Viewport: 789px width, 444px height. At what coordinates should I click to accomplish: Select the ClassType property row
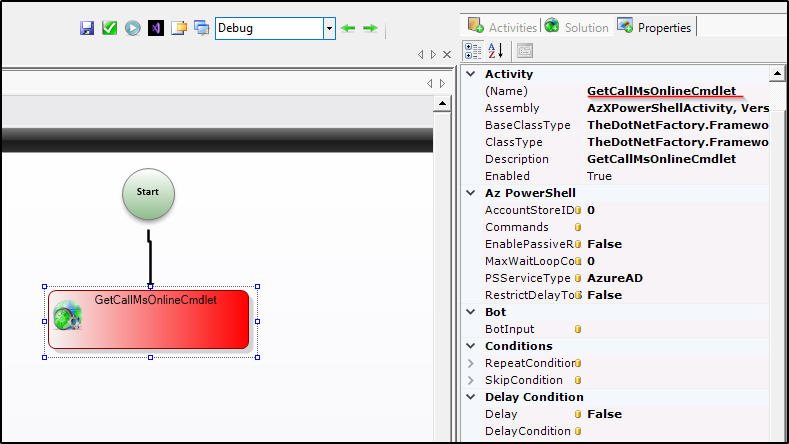point(617,142)
